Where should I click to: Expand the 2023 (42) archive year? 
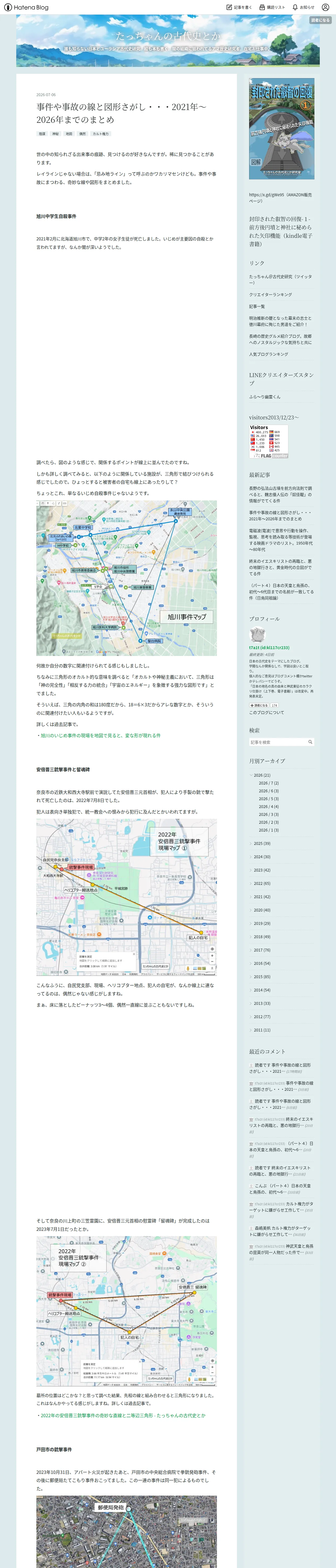click(x=251, y=871)
